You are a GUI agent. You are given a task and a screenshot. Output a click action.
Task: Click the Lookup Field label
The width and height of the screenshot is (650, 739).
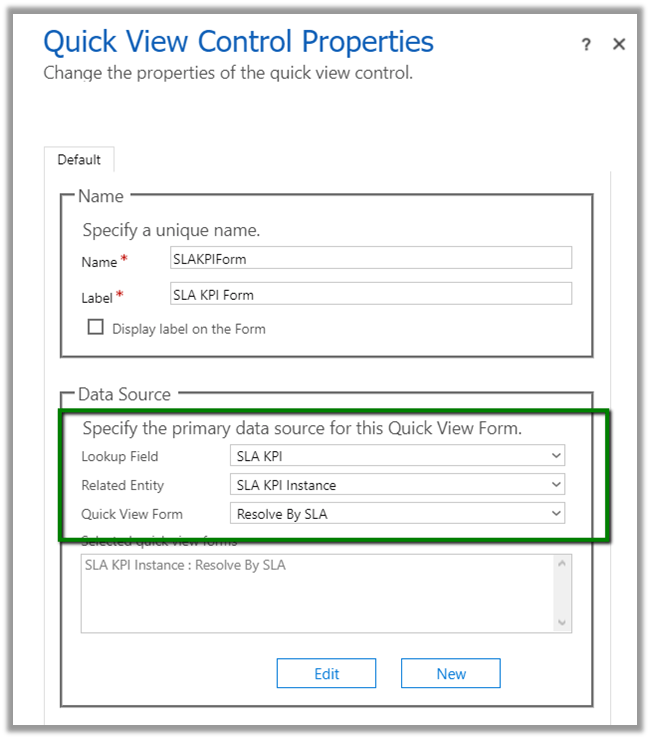(x=120, y=456)
